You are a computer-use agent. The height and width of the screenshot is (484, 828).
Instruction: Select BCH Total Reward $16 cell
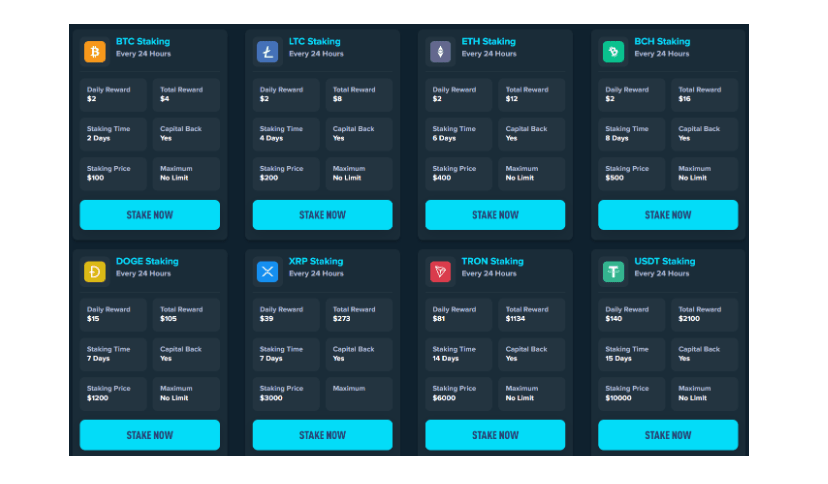[x=705, y=95]
